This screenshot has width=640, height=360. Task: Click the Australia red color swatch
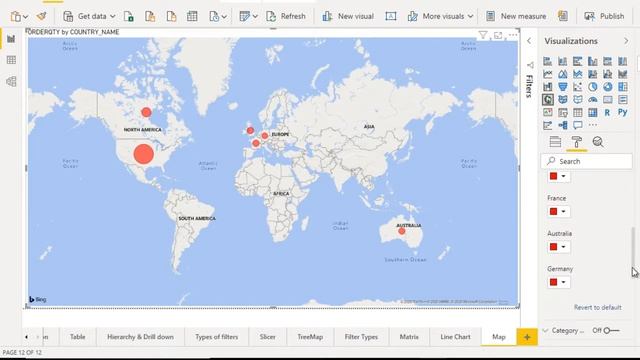click(x=553, y=247)
